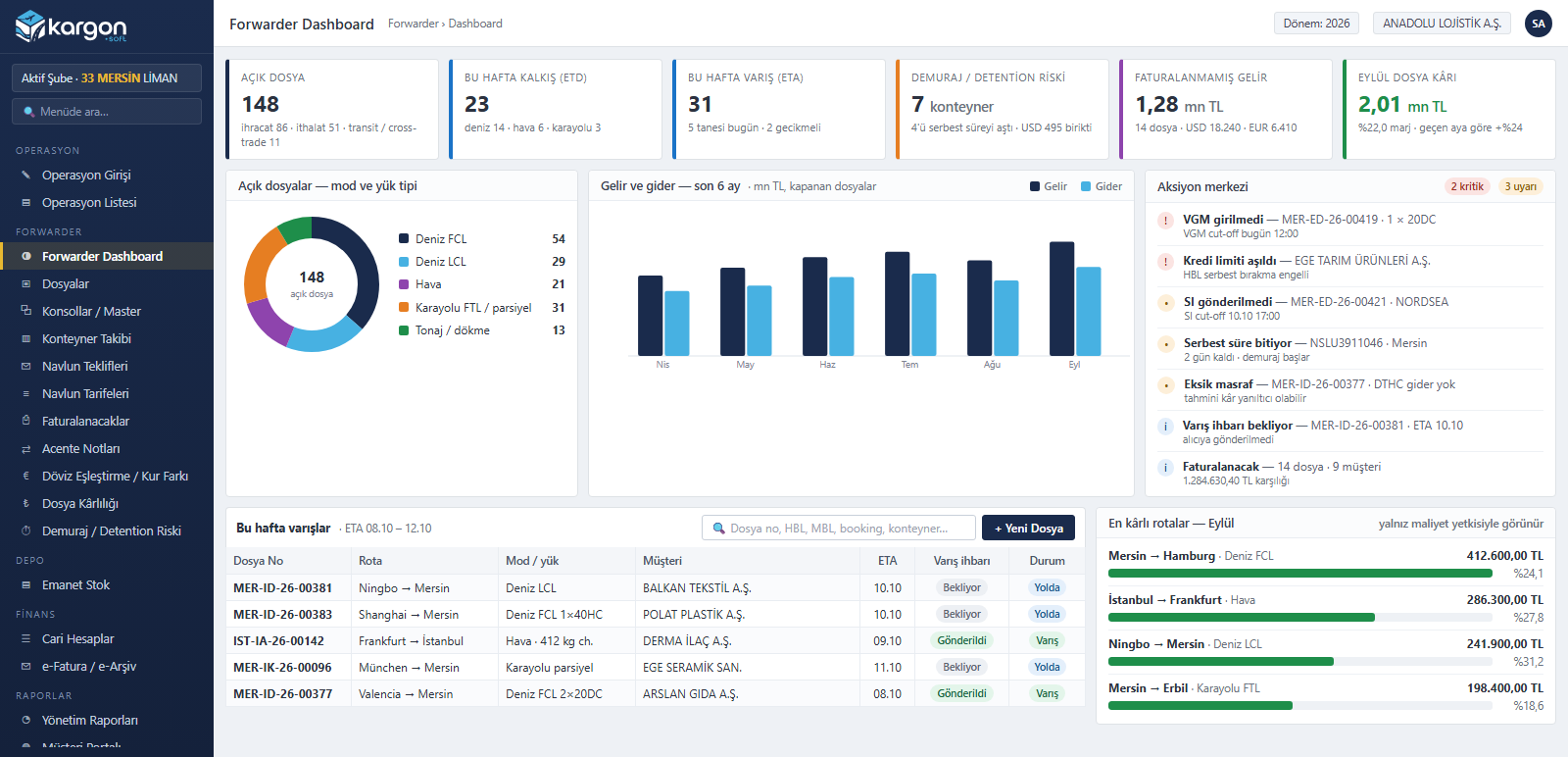The width and height of the screenshot is (1568, 757).
Task: Click the SA user avatar
Action: [1539, 24]
